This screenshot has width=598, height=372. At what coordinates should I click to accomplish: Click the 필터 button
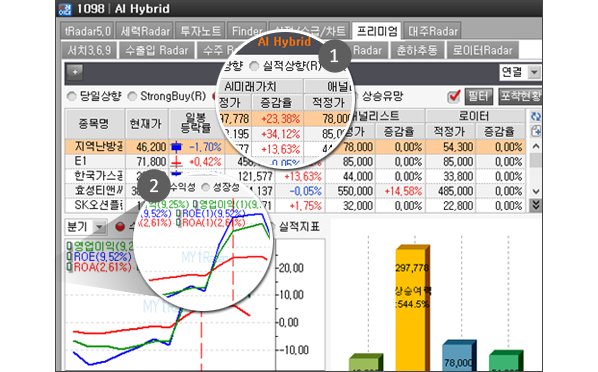pos(479,97)
